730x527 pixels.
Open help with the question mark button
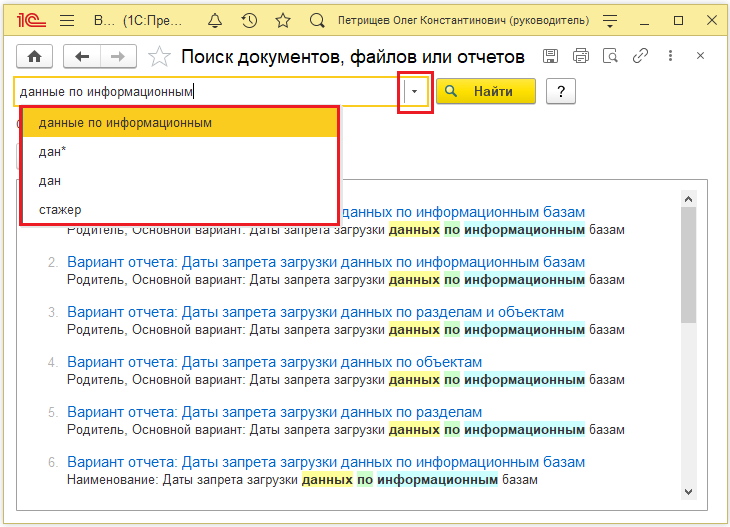click(561, 91)
